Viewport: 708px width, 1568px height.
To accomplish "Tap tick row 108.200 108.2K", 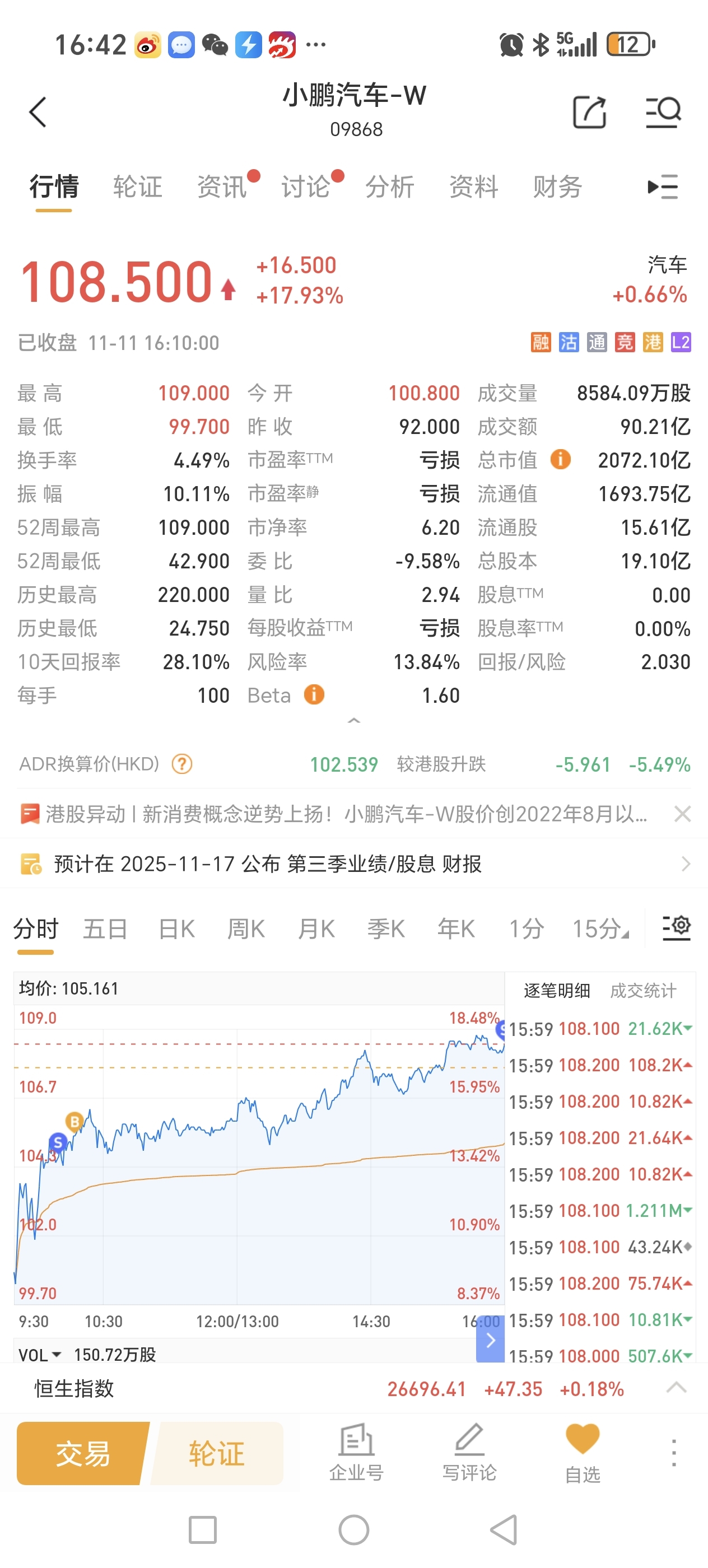I will point(600,1065).
